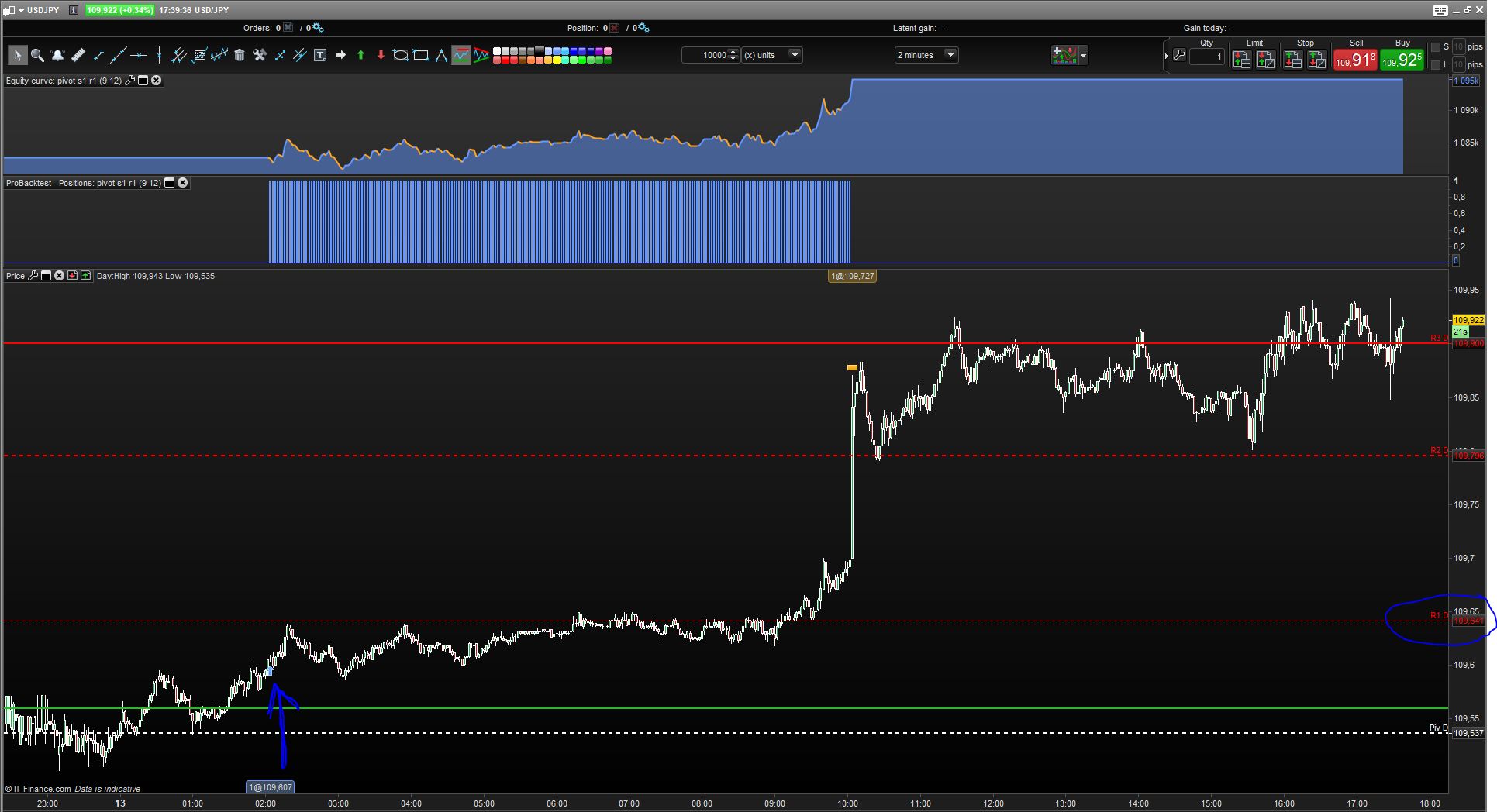Click the green 109,922 (+0,34%) price change badge
The height and width of the screenshot is (812, 1497).
coord(119,10)
